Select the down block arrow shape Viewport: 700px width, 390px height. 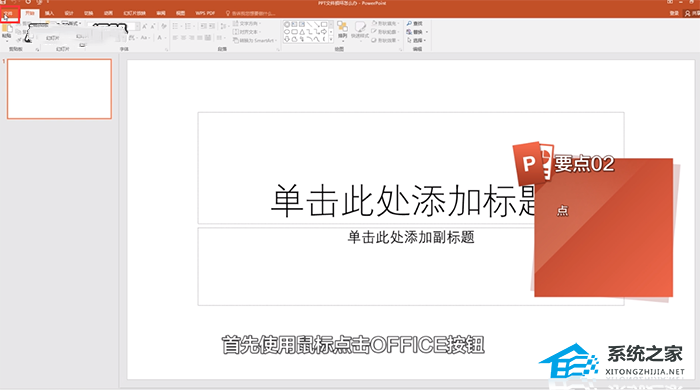(x=287, y=39)
